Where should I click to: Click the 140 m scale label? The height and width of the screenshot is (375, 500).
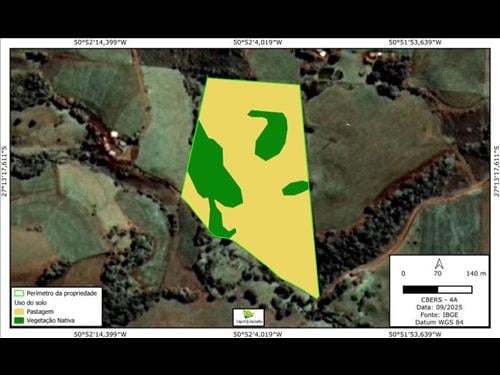coord(476,274)
